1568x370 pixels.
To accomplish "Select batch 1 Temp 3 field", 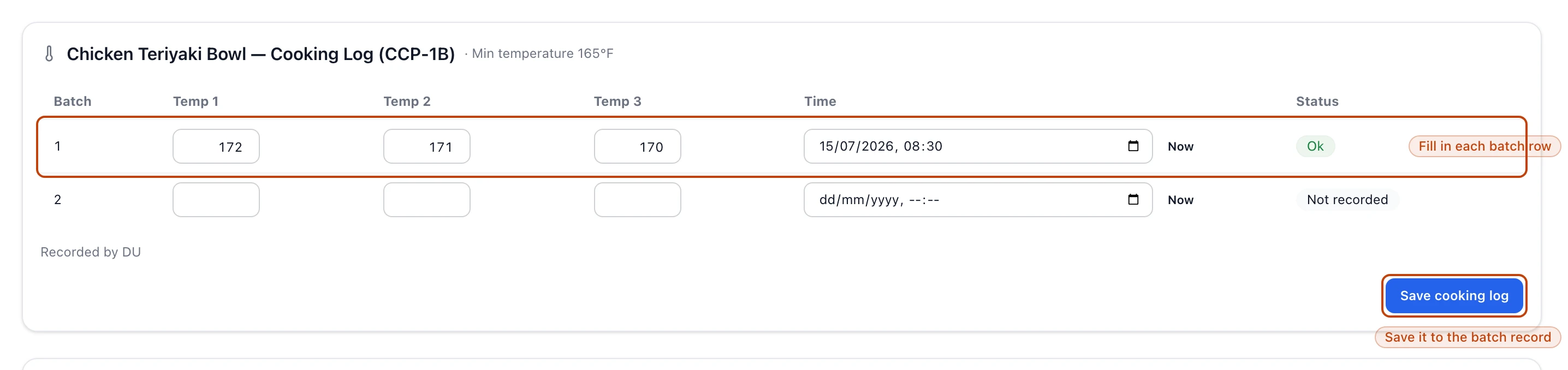I will click(x=637, y=146).
